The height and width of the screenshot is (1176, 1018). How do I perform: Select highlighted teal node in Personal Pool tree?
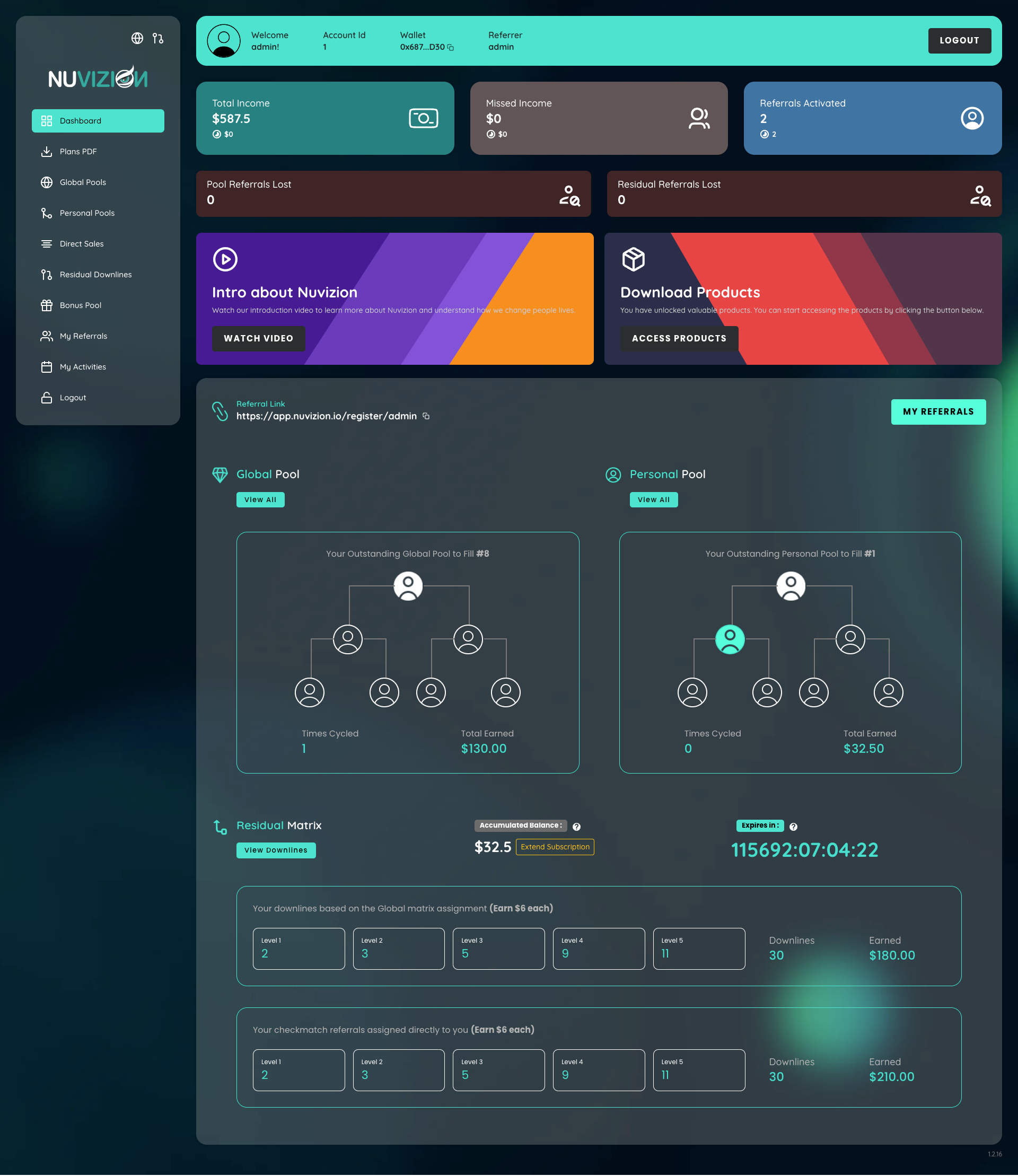click(730, 639)
